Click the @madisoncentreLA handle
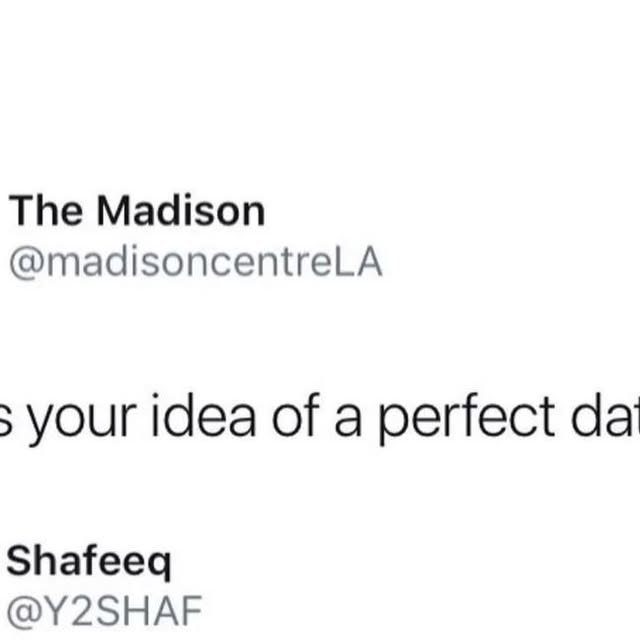This screenshot has width=640, height=640. 196,263
